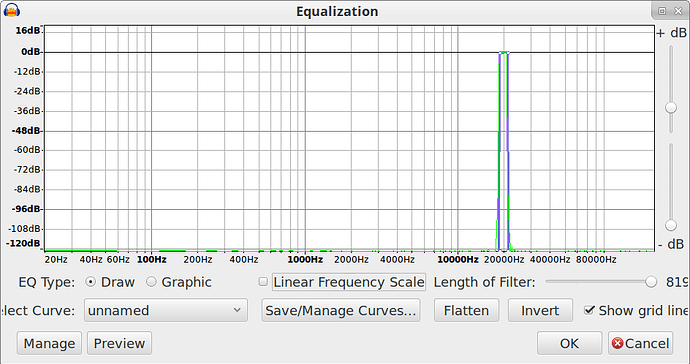690x364 pixels.
Task: Click the lower - dB range slider handle
Action: pyautogui.click(x=671, y=225)
